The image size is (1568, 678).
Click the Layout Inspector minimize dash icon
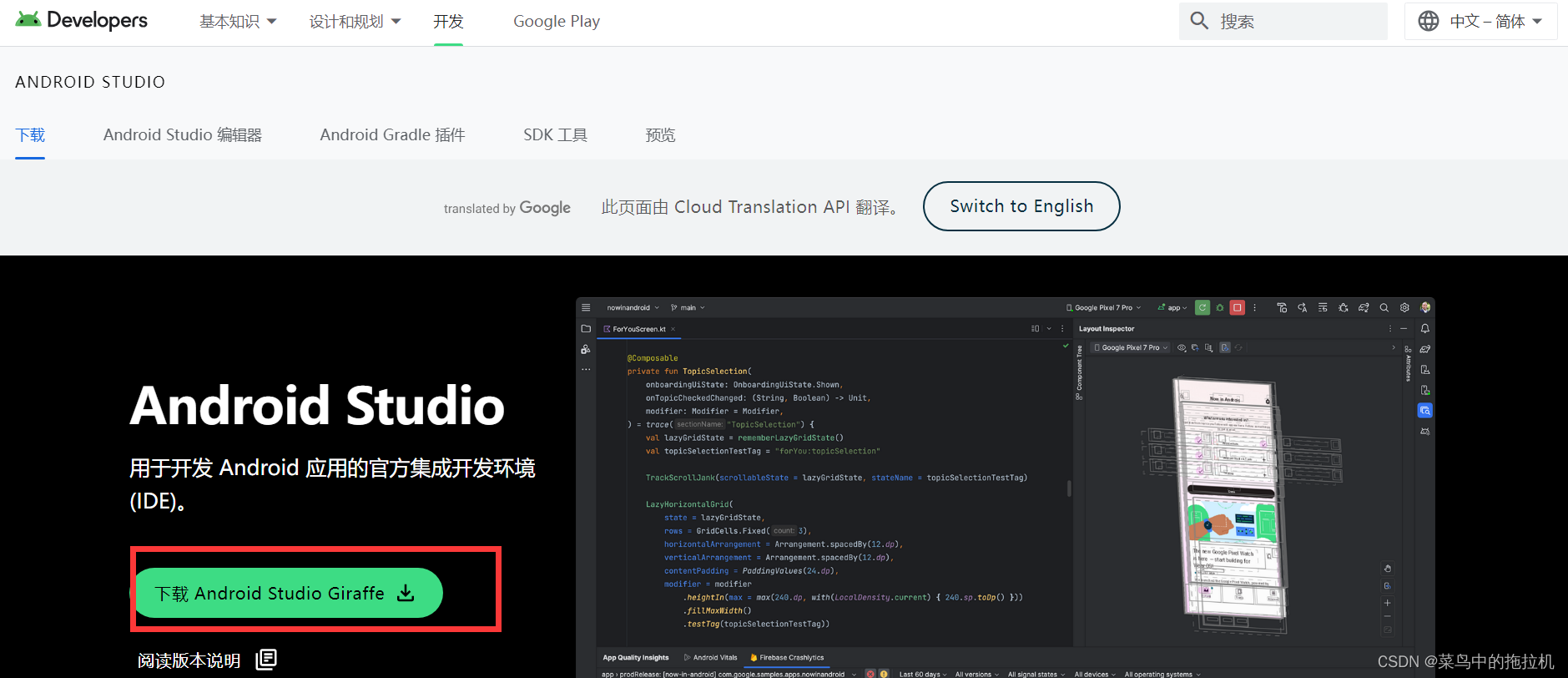pyautogui.click(x=1404, y=329)
